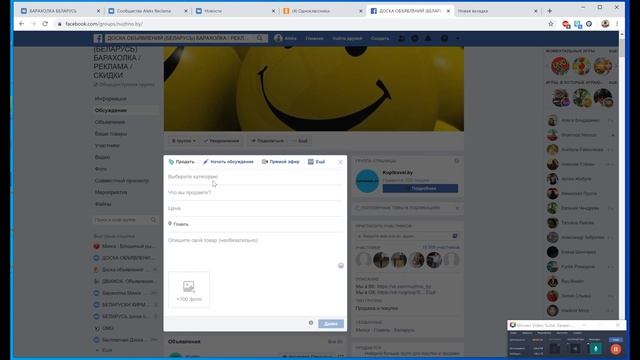Screen dimensions: 640x360
Task: Click the Что вы продаете field
Action: click(255, 193)
